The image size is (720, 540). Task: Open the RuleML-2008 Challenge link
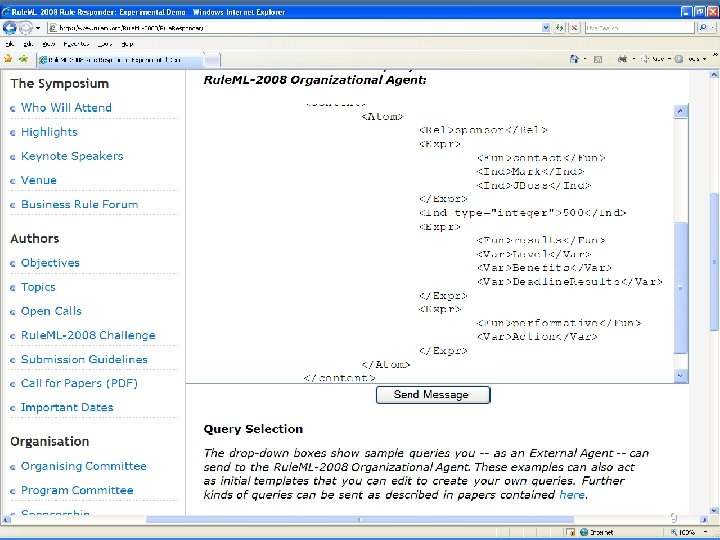88,335
